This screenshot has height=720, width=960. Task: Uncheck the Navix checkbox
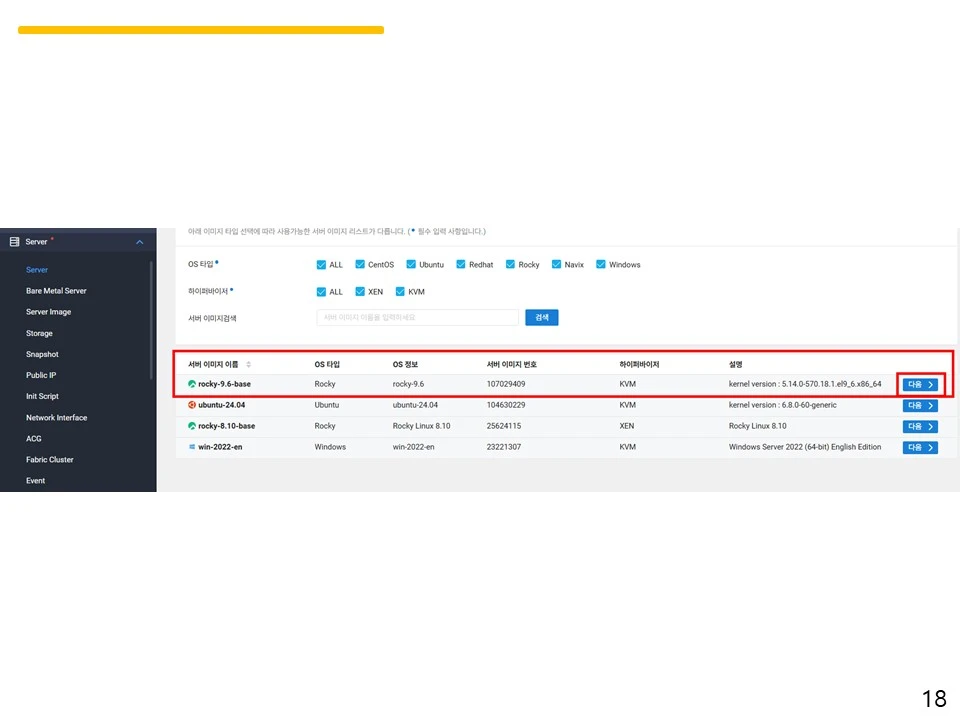tap(556, 264)
